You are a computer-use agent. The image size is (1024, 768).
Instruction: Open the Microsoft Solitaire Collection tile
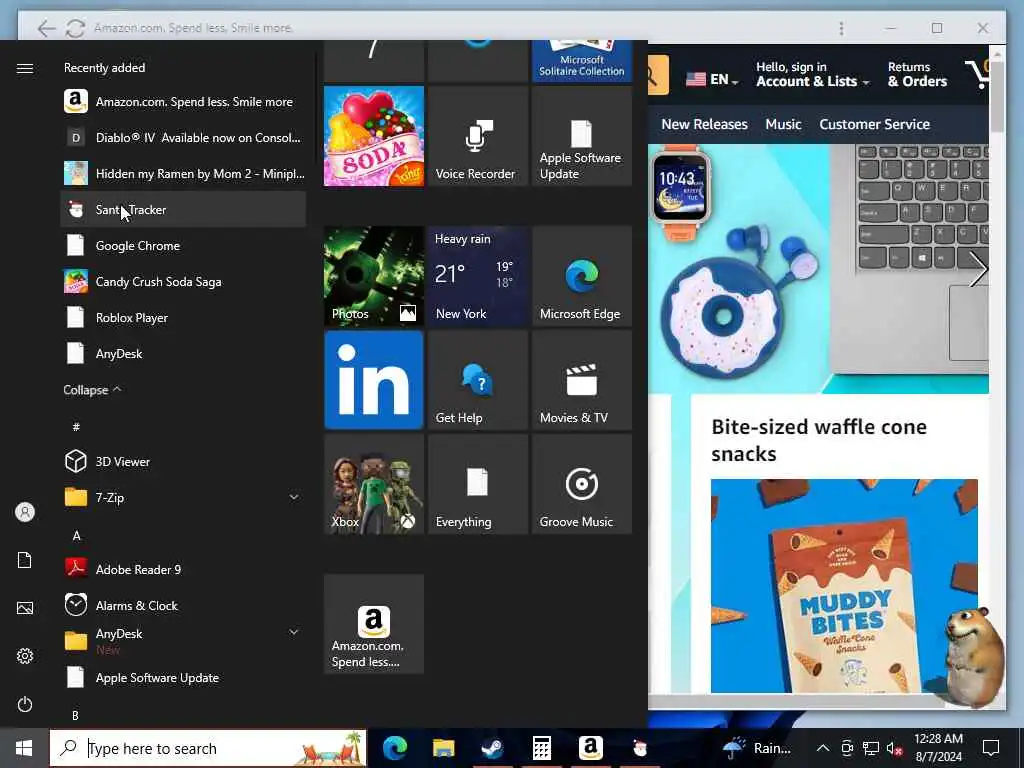point(582,61)
